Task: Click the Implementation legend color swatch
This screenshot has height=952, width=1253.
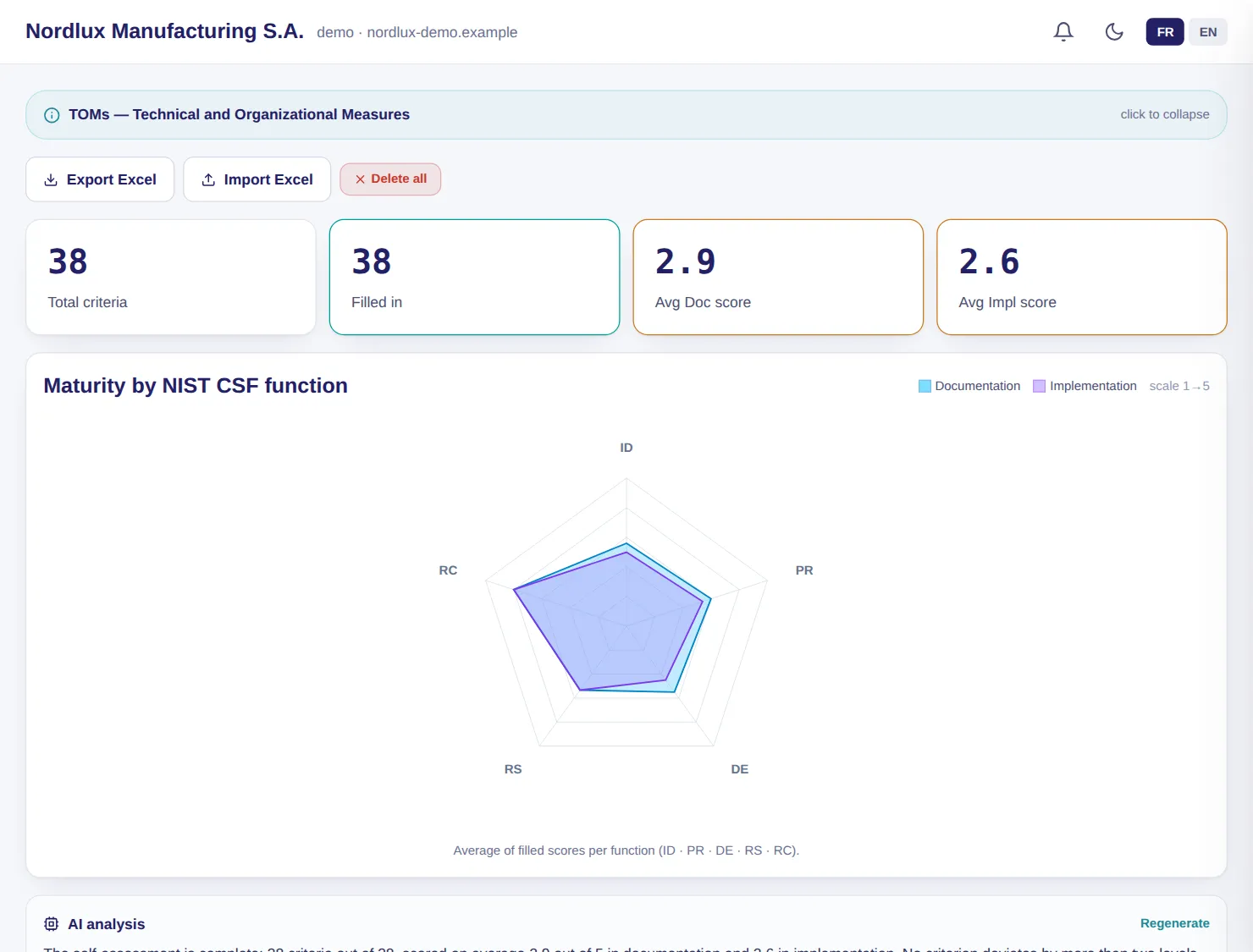Action: pos(1039,386)
